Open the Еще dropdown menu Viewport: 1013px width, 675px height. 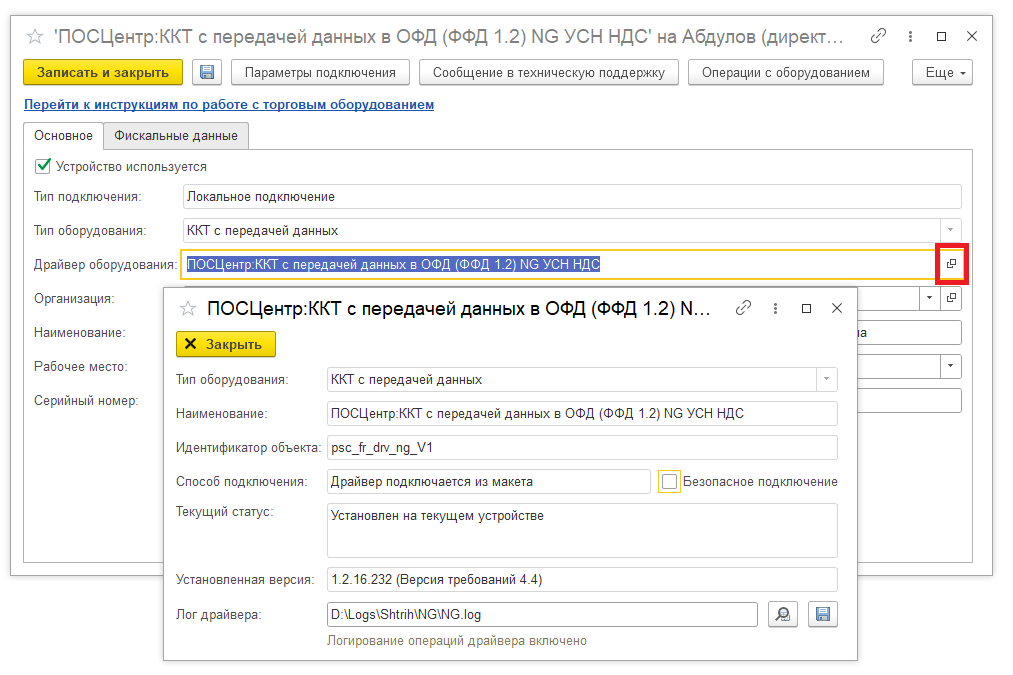coord(942,72)
